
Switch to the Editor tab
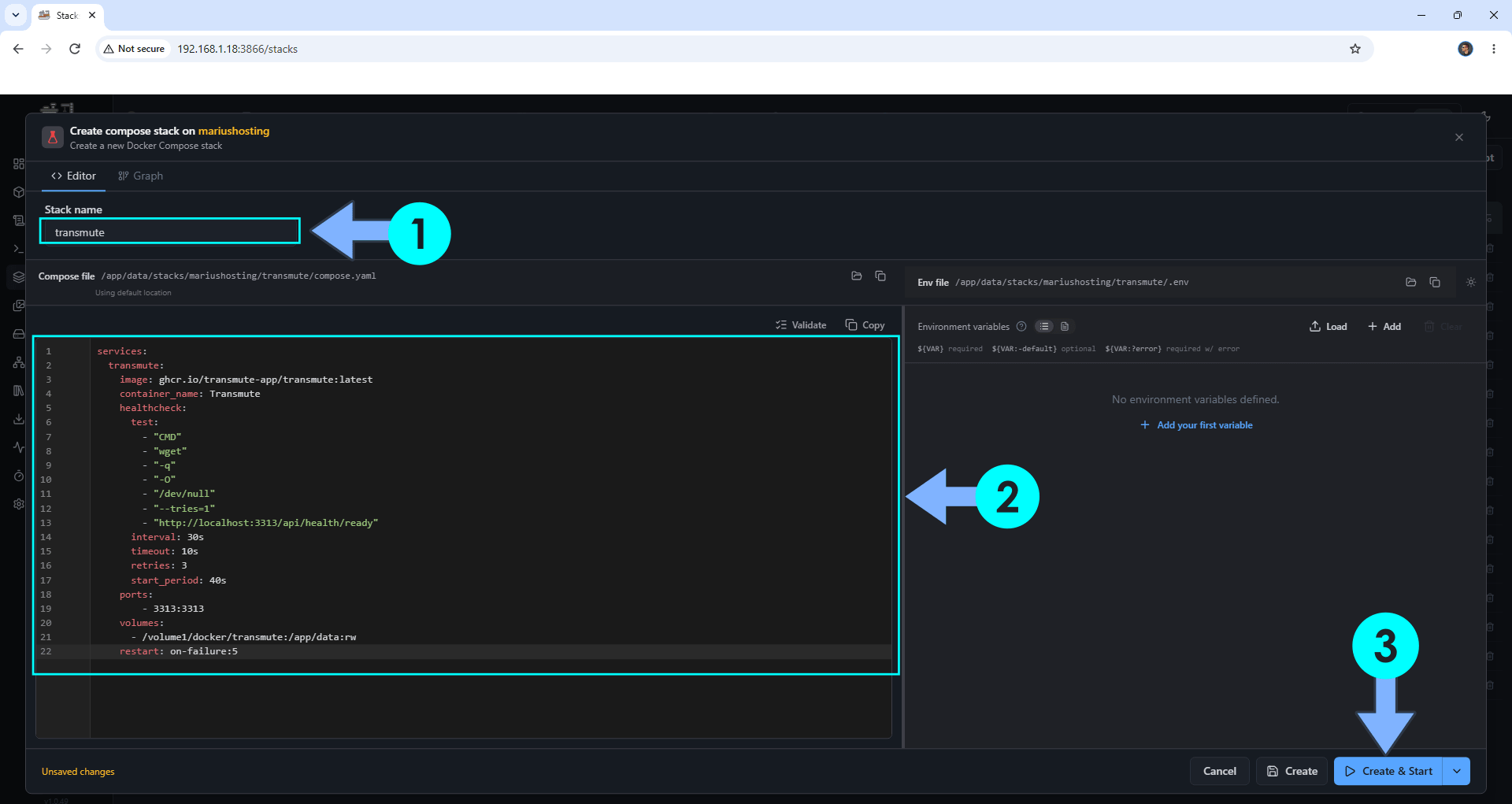pyautogui.click(x=73, y=176)
